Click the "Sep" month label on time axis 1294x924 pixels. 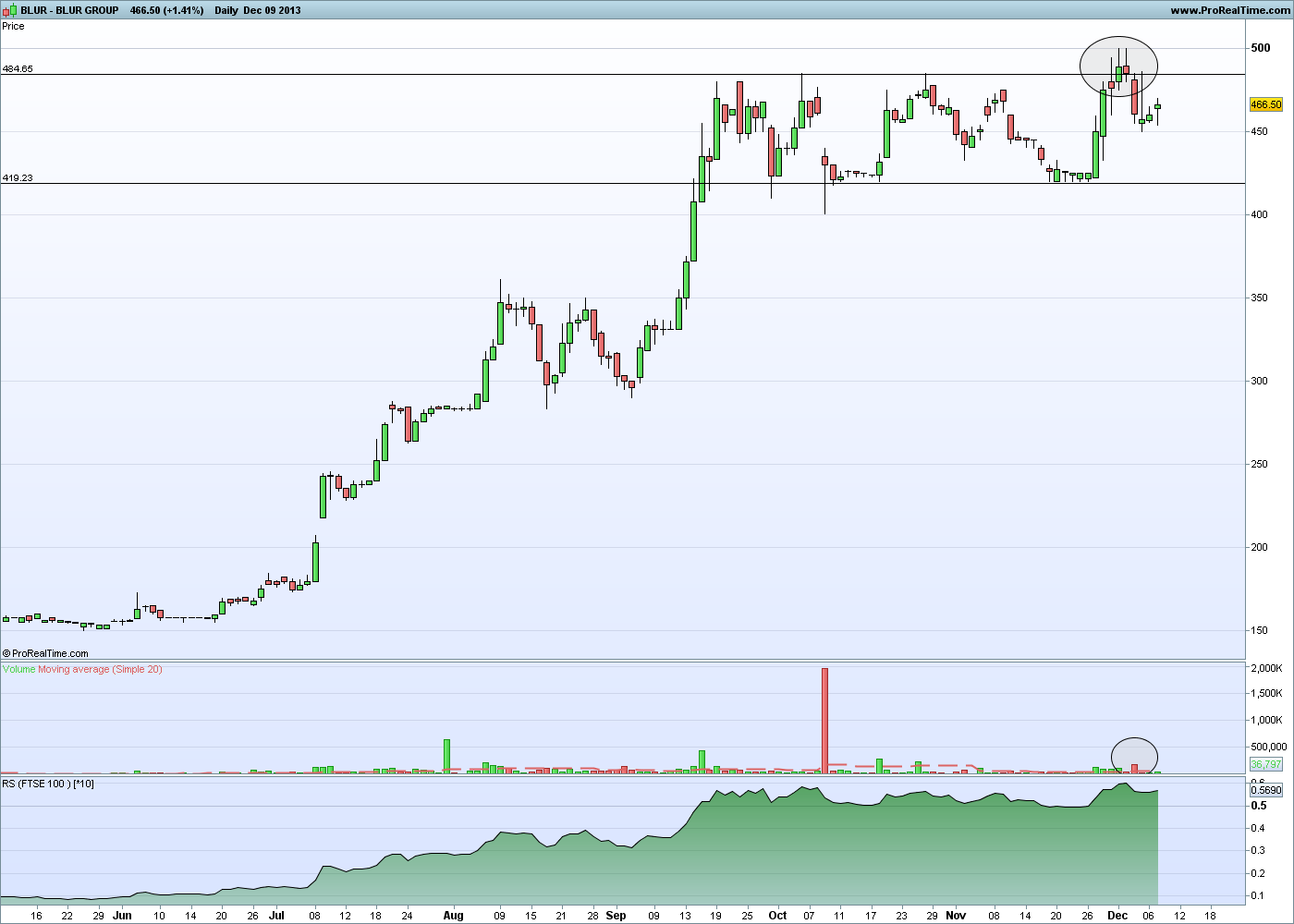(x=616, y=916)
